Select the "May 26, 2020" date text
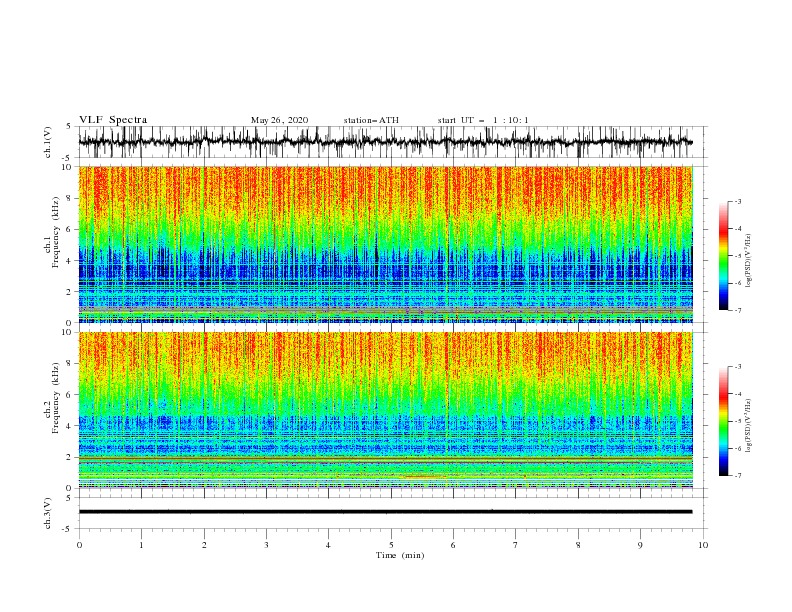 (279, 120)
